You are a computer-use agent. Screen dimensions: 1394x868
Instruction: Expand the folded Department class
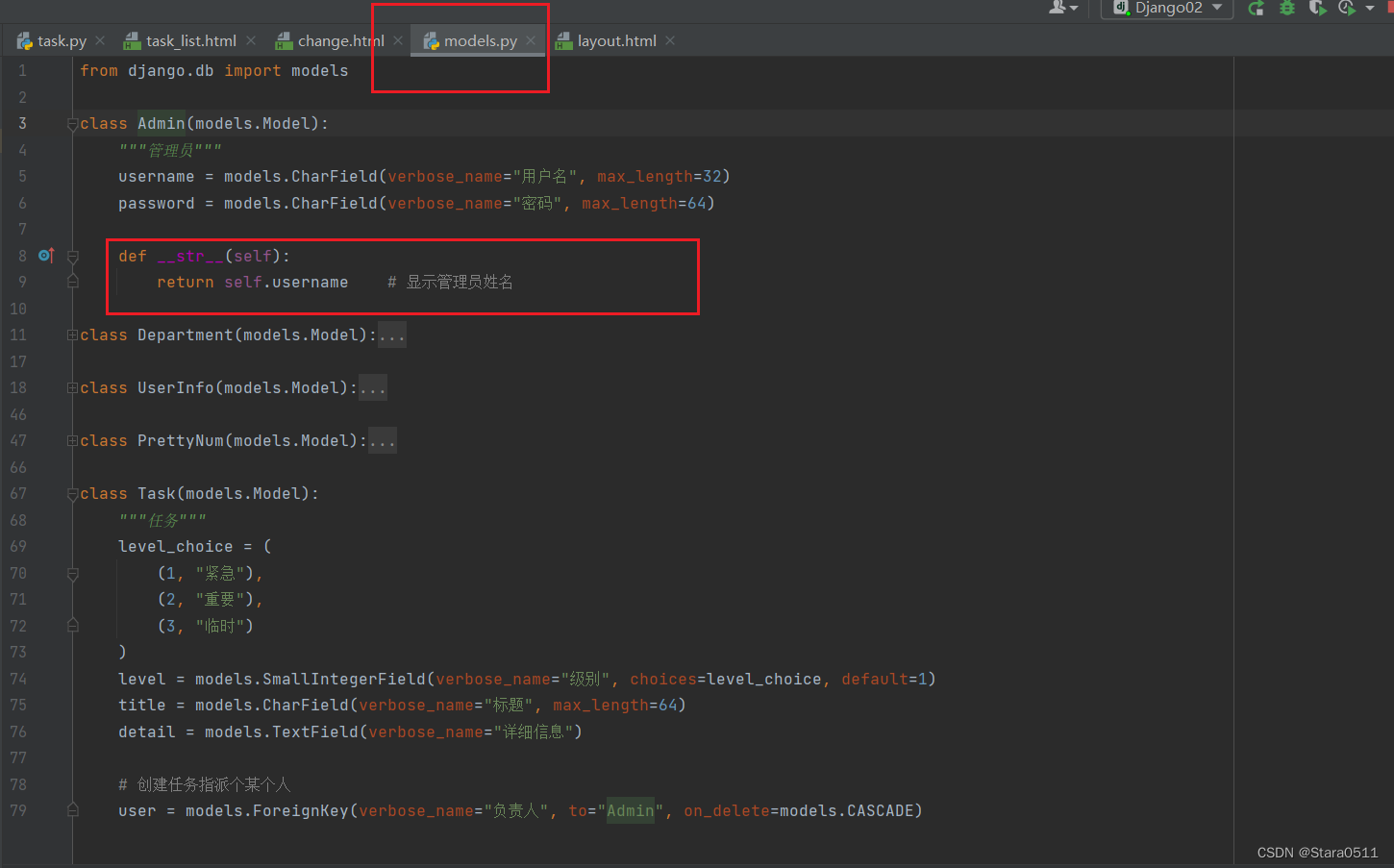pyautogui.click(x=72, y=335)
